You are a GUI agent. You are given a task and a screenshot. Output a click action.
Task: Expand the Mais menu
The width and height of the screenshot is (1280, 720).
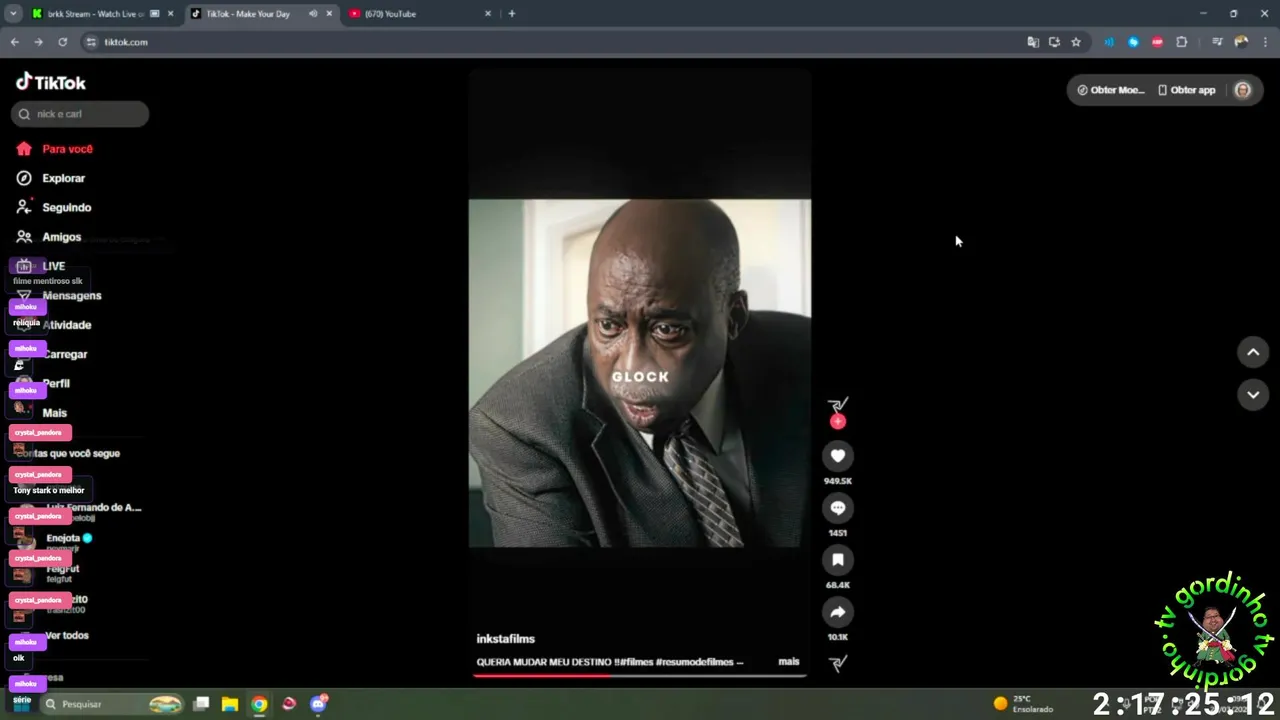42,413
